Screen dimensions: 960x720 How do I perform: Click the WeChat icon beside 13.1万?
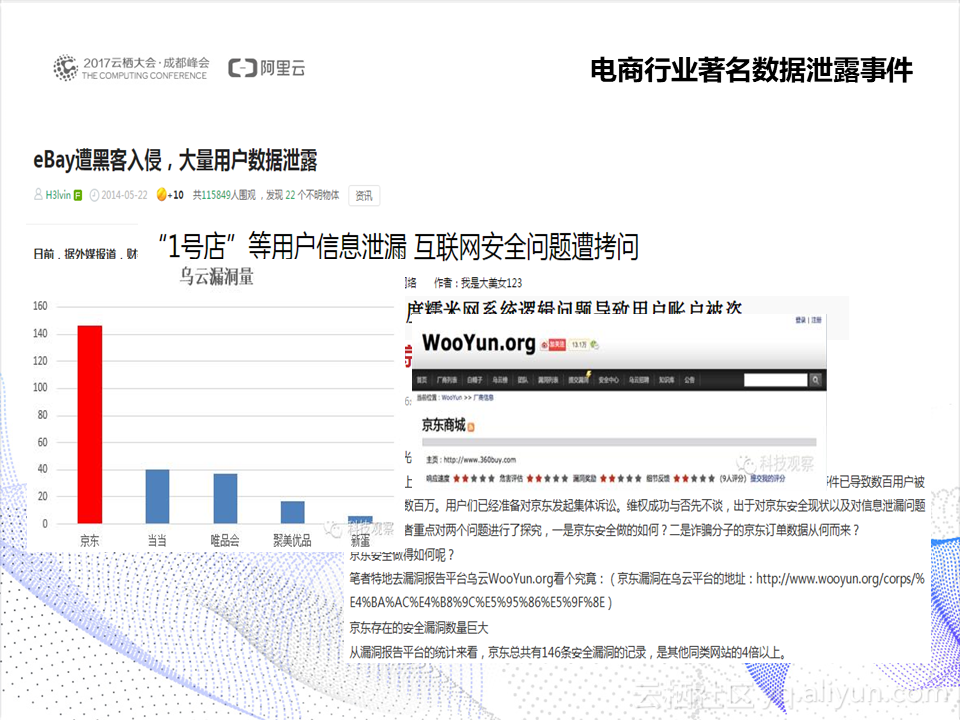tap(594, 345)
